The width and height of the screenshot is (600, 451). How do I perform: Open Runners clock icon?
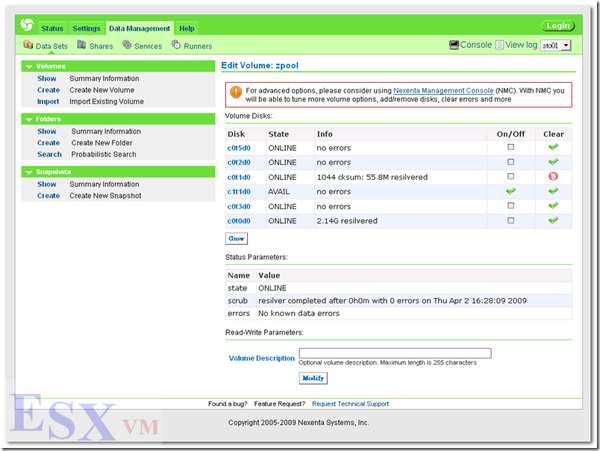(176, 45)
